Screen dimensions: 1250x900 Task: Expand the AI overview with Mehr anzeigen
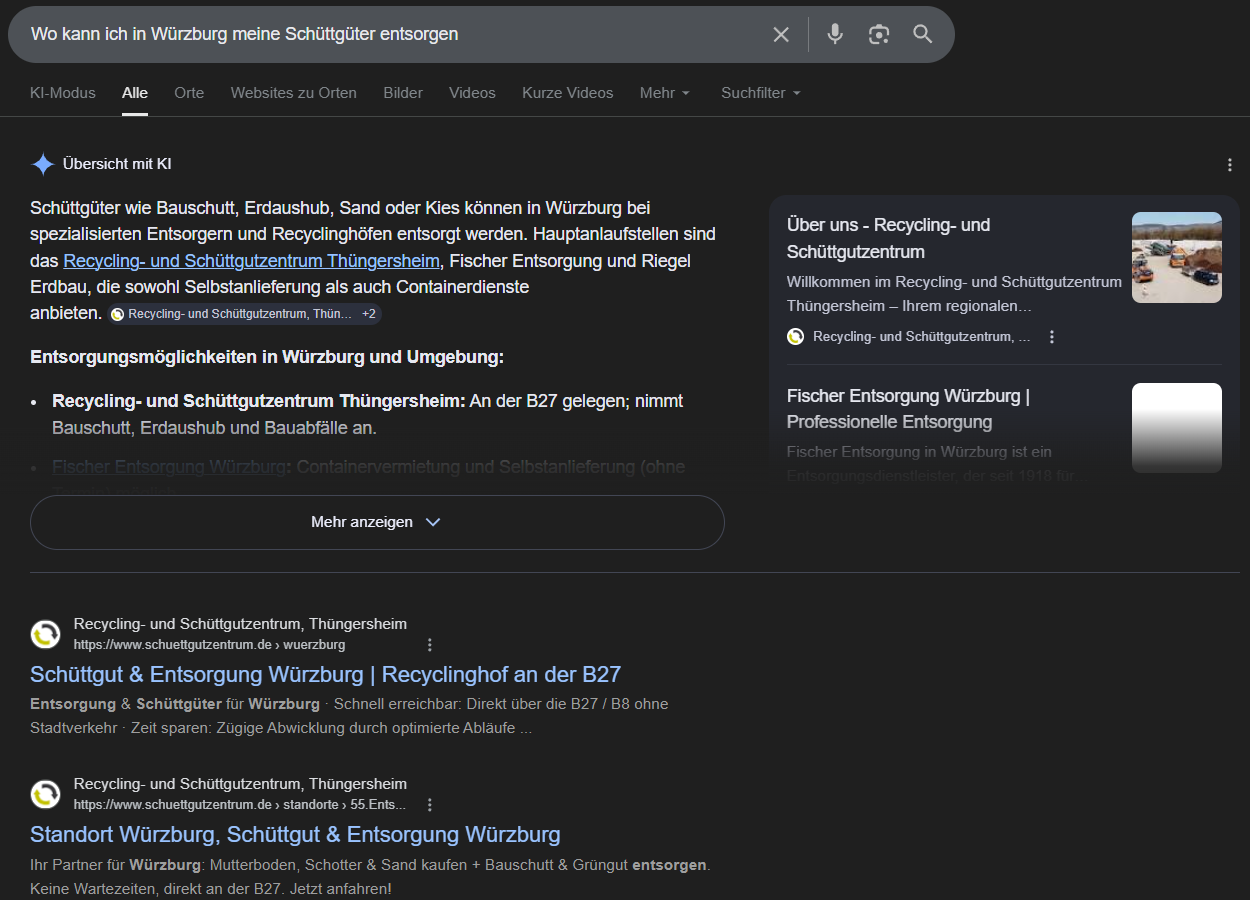click(376, 521)
